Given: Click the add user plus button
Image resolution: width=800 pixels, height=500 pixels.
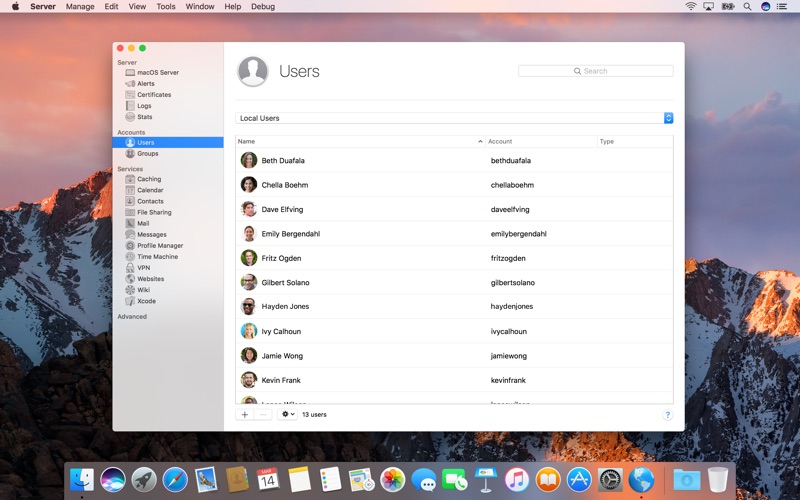Looking at the screenshot, I should 245,414.
